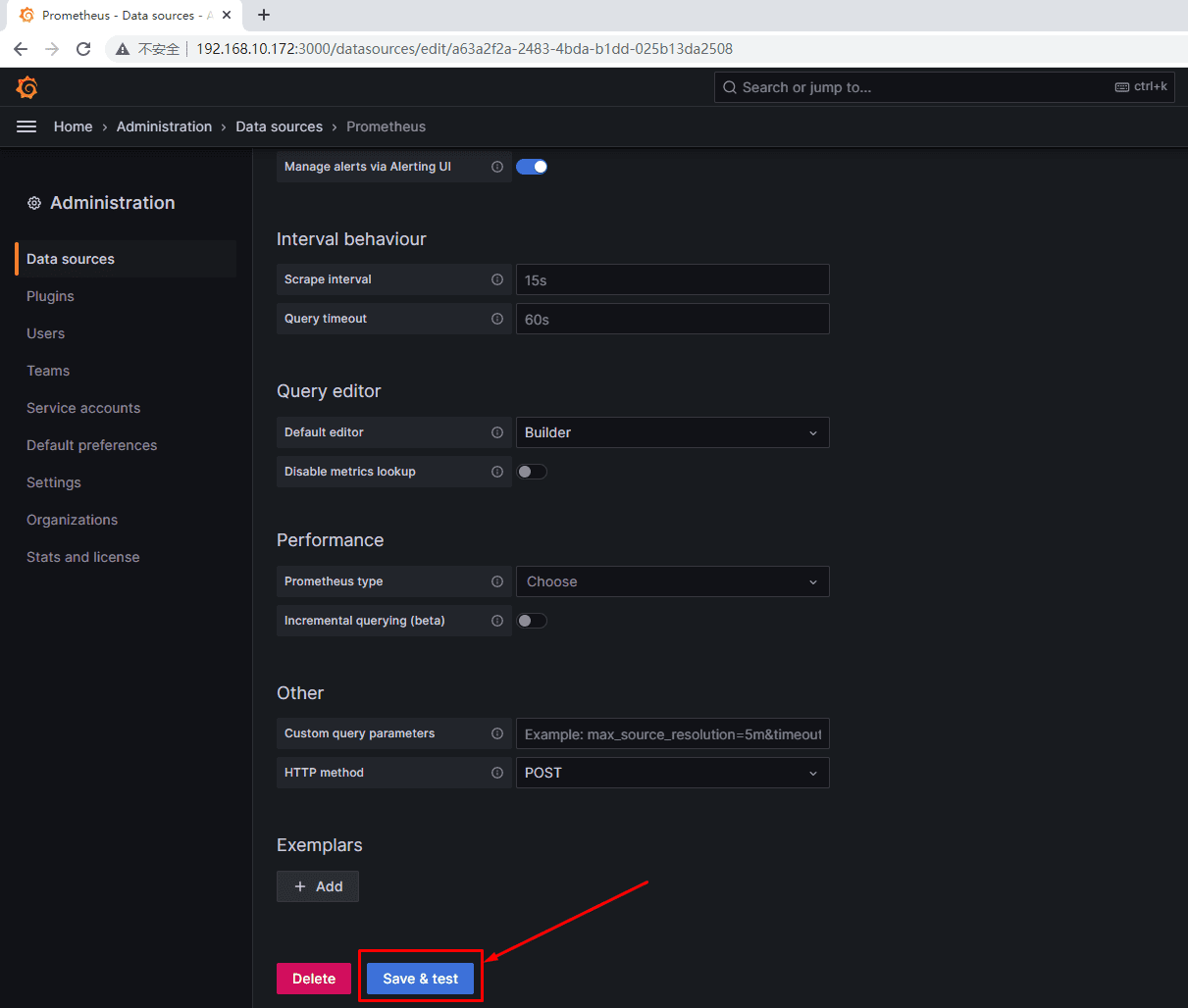Click the not-secure warning icon
Screen dimensions: 1188x1008
click(123, 49)
